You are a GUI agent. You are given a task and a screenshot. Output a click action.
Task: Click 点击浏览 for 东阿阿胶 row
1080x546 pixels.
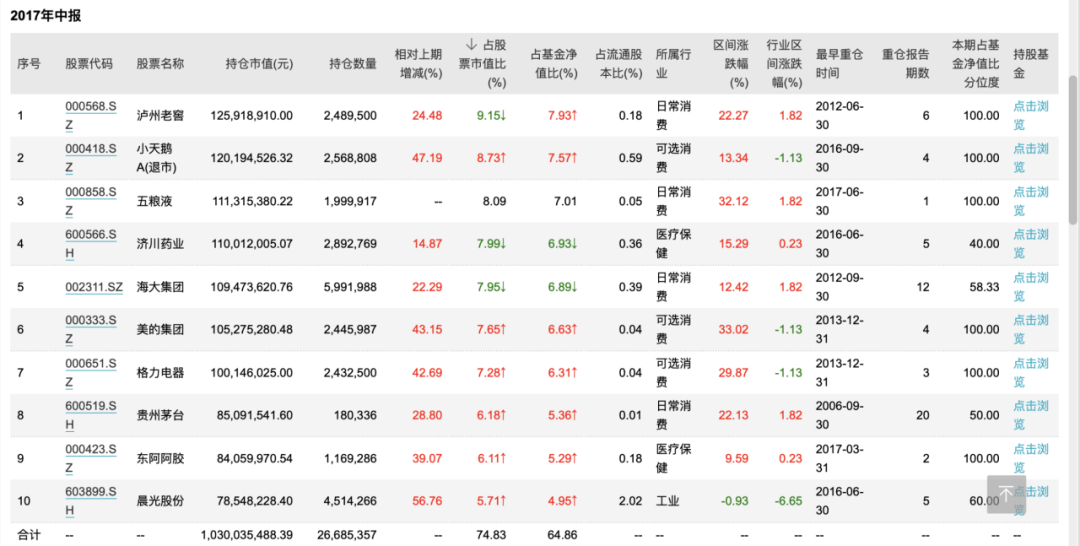1030,458
